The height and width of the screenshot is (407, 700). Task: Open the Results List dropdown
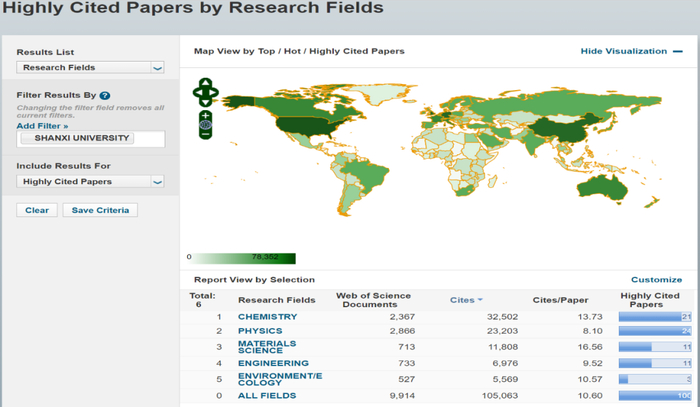point(90,68)
